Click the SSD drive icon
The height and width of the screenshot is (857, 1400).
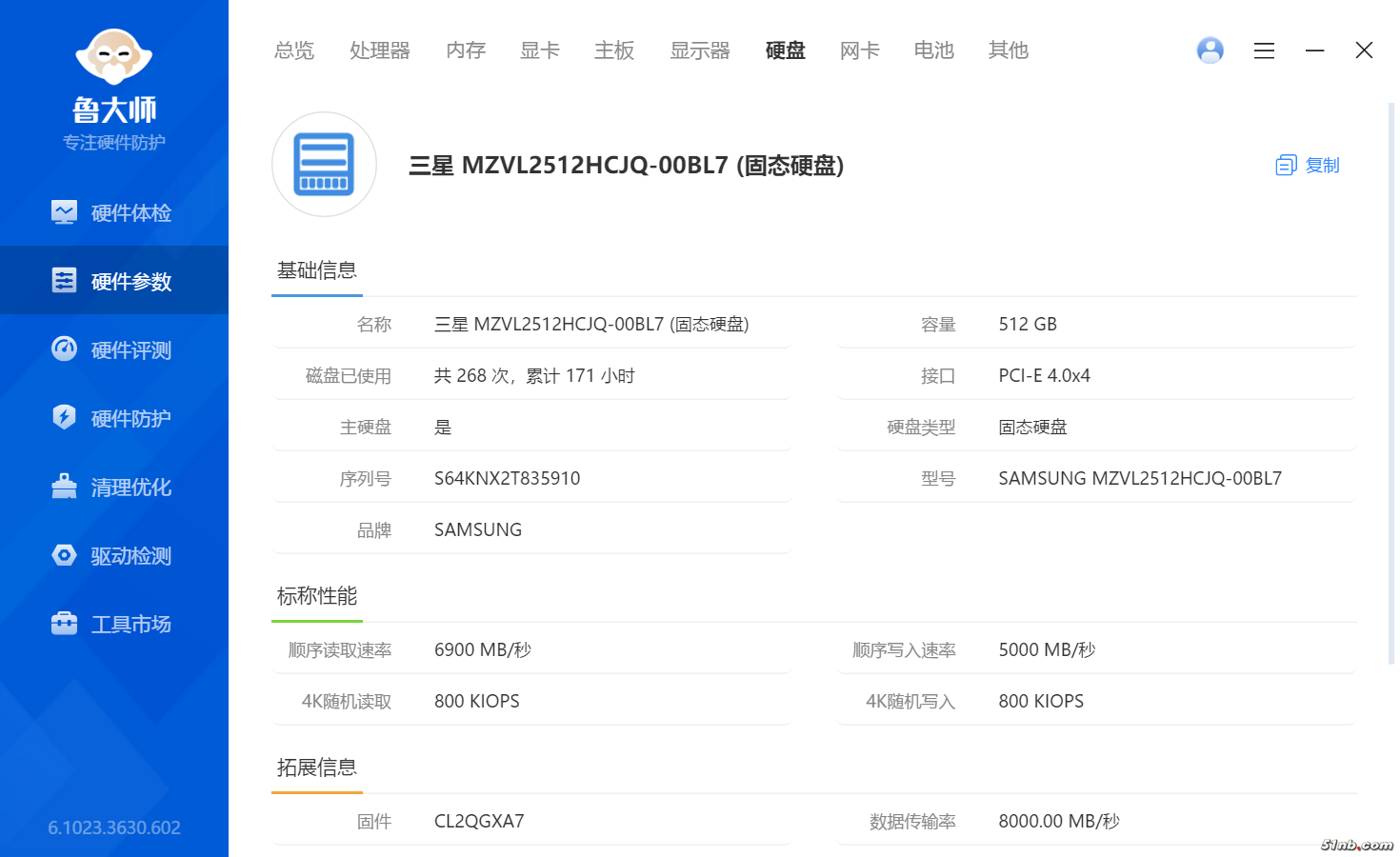coord(324,164)
